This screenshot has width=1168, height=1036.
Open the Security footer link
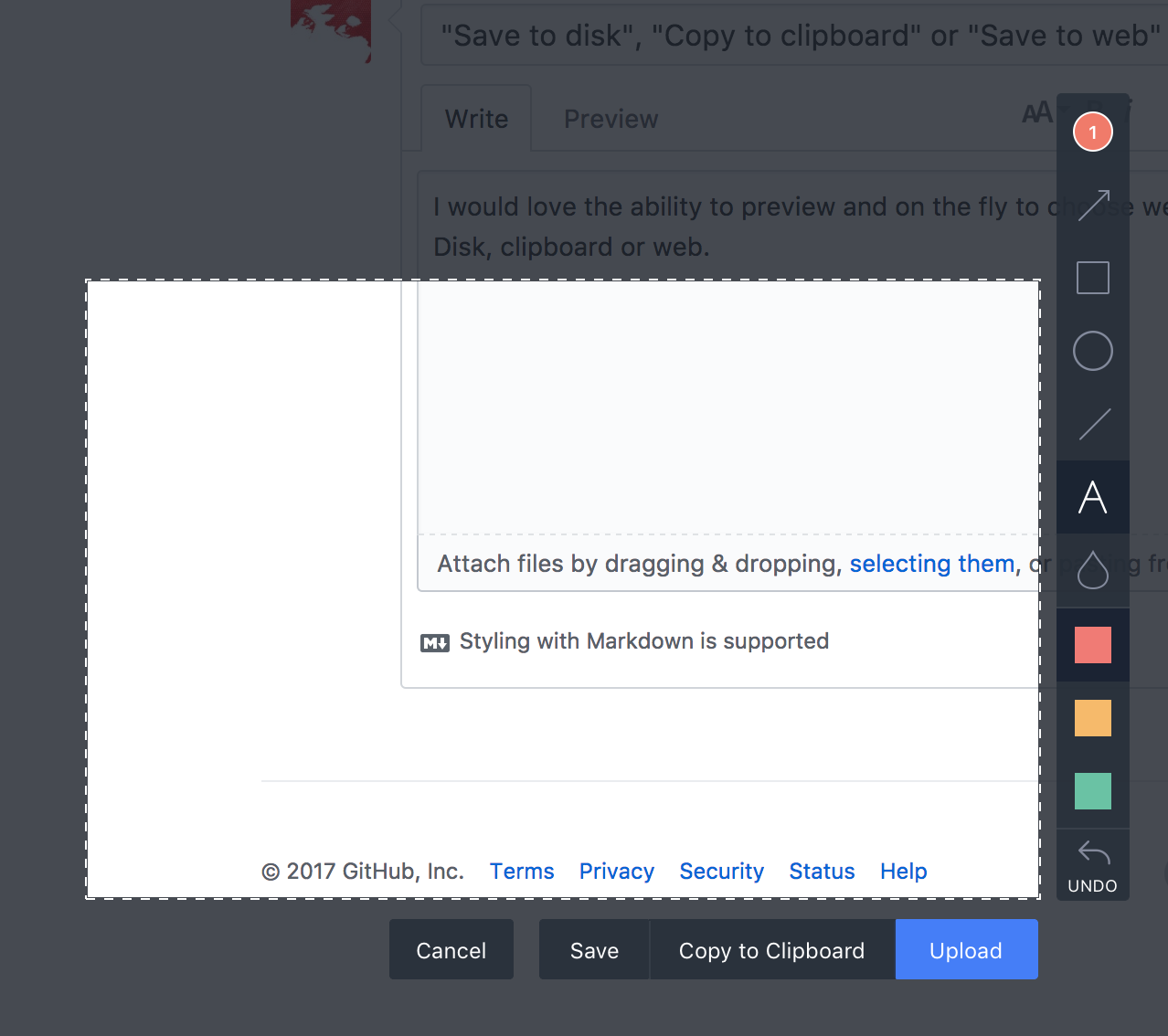click(x=721, y=872)
